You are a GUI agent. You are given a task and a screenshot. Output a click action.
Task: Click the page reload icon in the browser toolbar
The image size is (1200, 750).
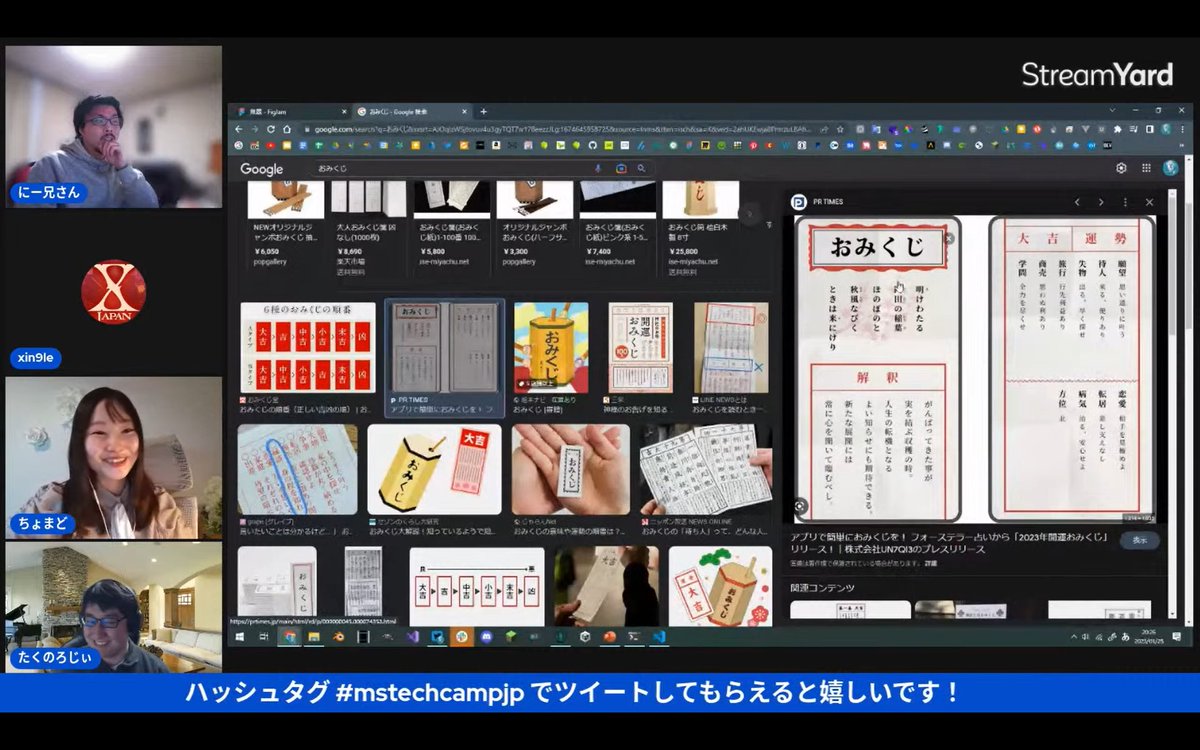coord(273,128)
